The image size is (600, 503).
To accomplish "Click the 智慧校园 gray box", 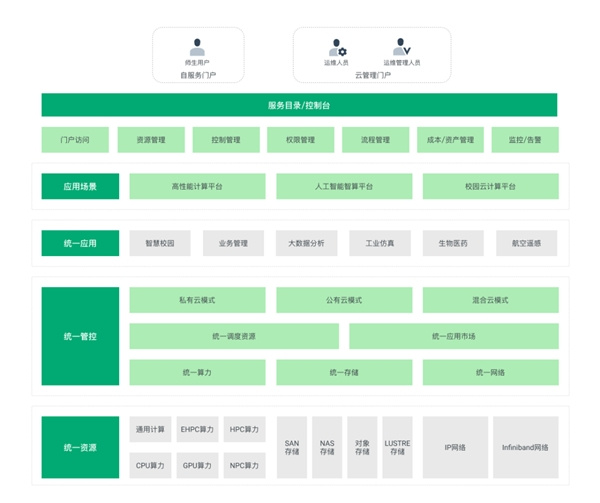I will [x=160, y=243].
